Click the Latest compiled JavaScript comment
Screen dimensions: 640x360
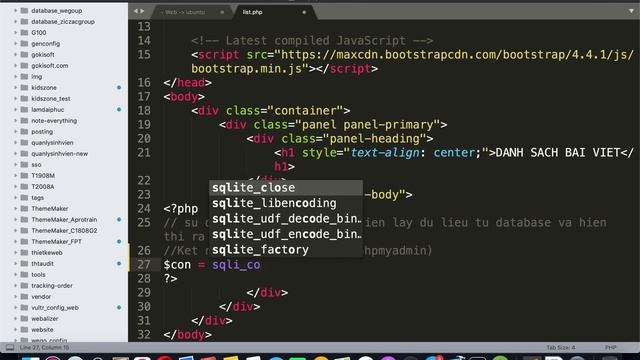point(312,41)
